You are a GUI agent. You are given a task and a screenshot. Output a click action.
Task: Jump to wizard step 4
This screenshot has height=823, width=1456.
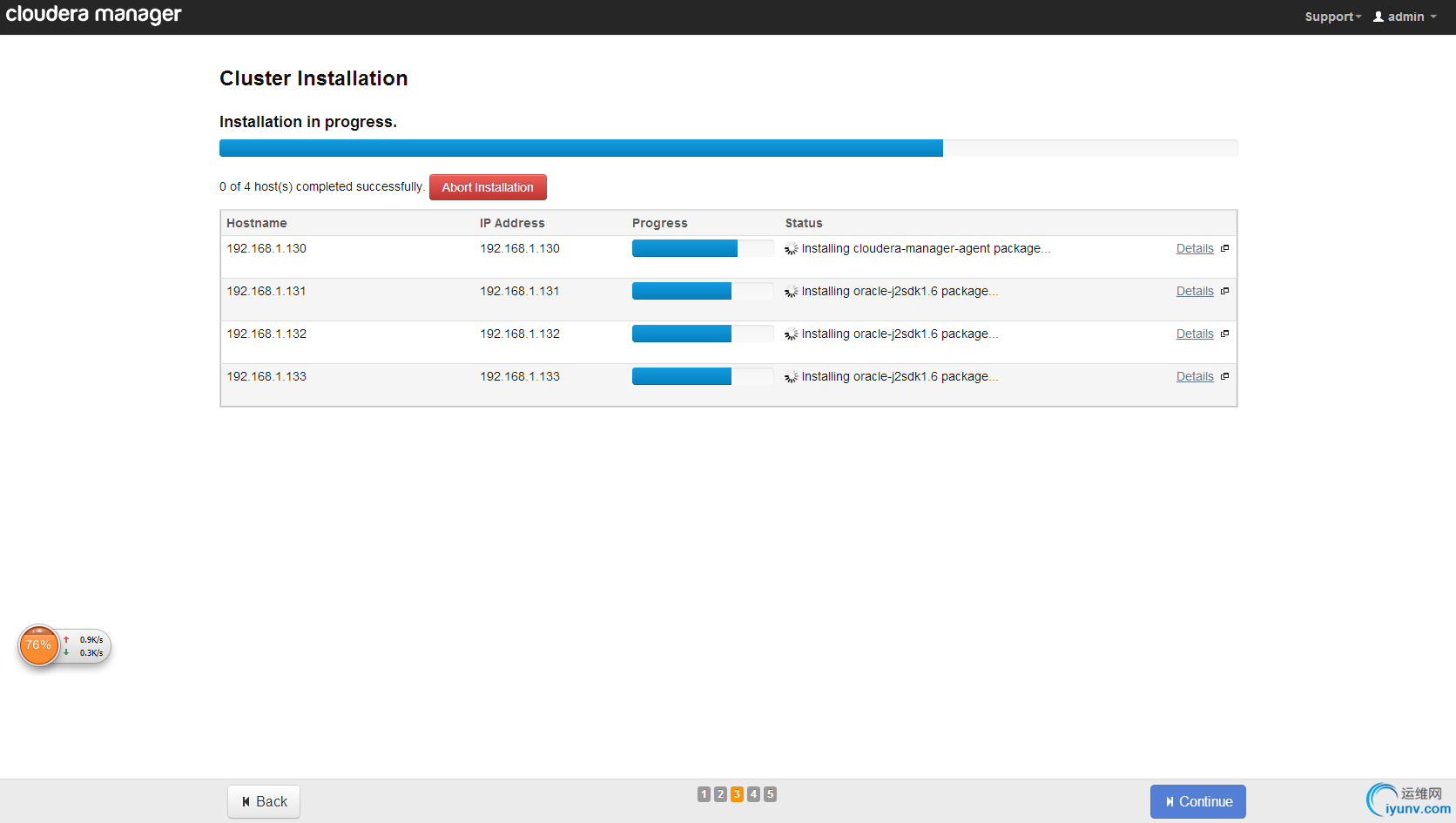(753, 794)
